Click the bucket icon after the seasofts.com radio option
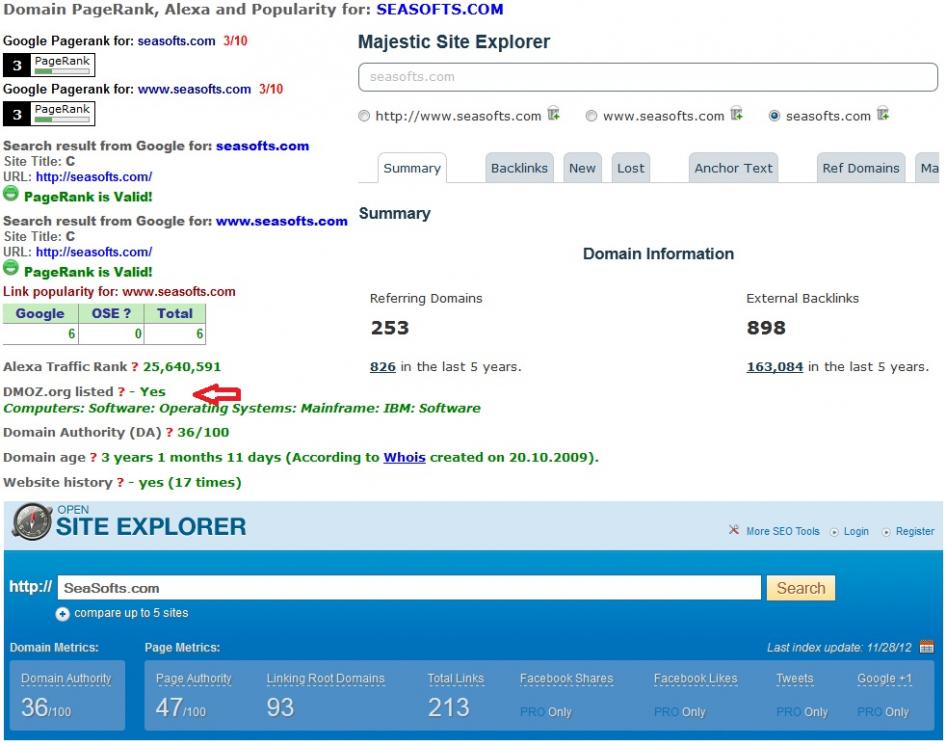This screenshot has height=746, width=946. tap(883, 113)
